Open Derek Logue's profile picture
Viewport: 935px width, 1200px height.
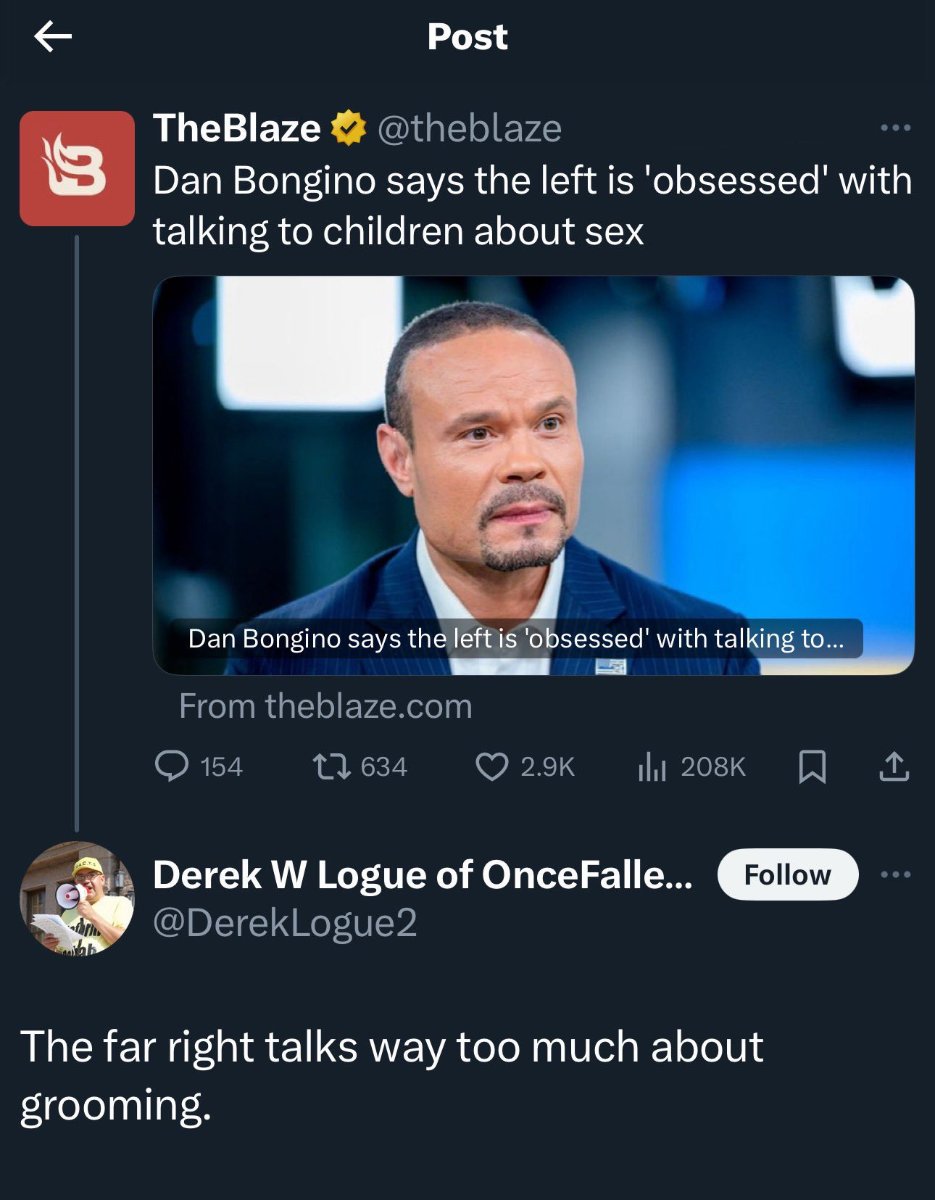[77, 898]
